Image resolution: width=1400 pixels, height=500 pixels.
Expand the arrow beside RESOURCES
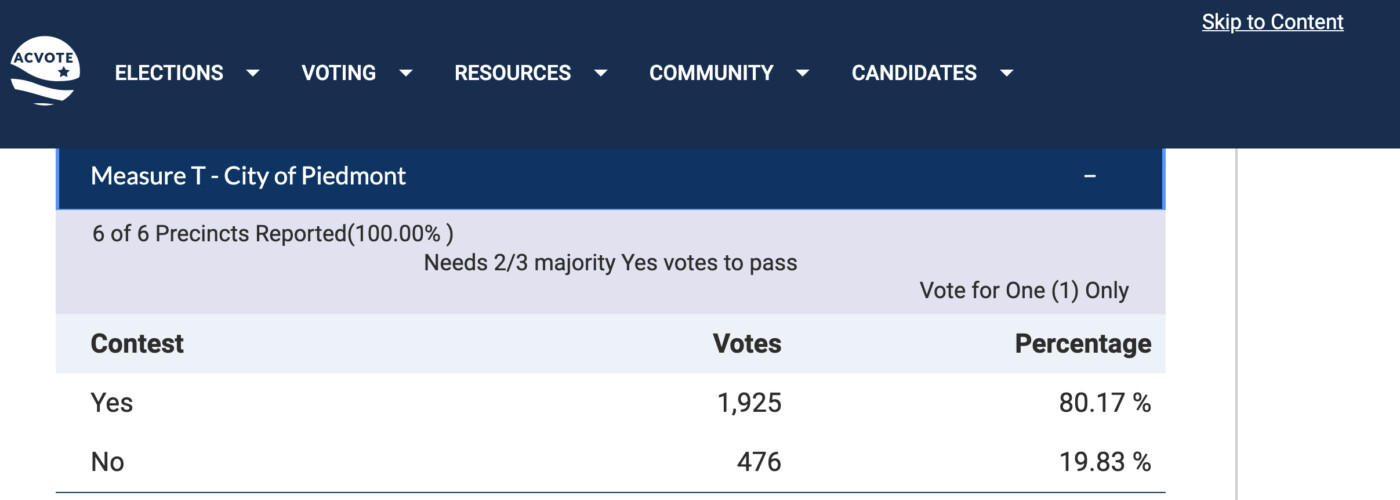[x=600, y=73]
